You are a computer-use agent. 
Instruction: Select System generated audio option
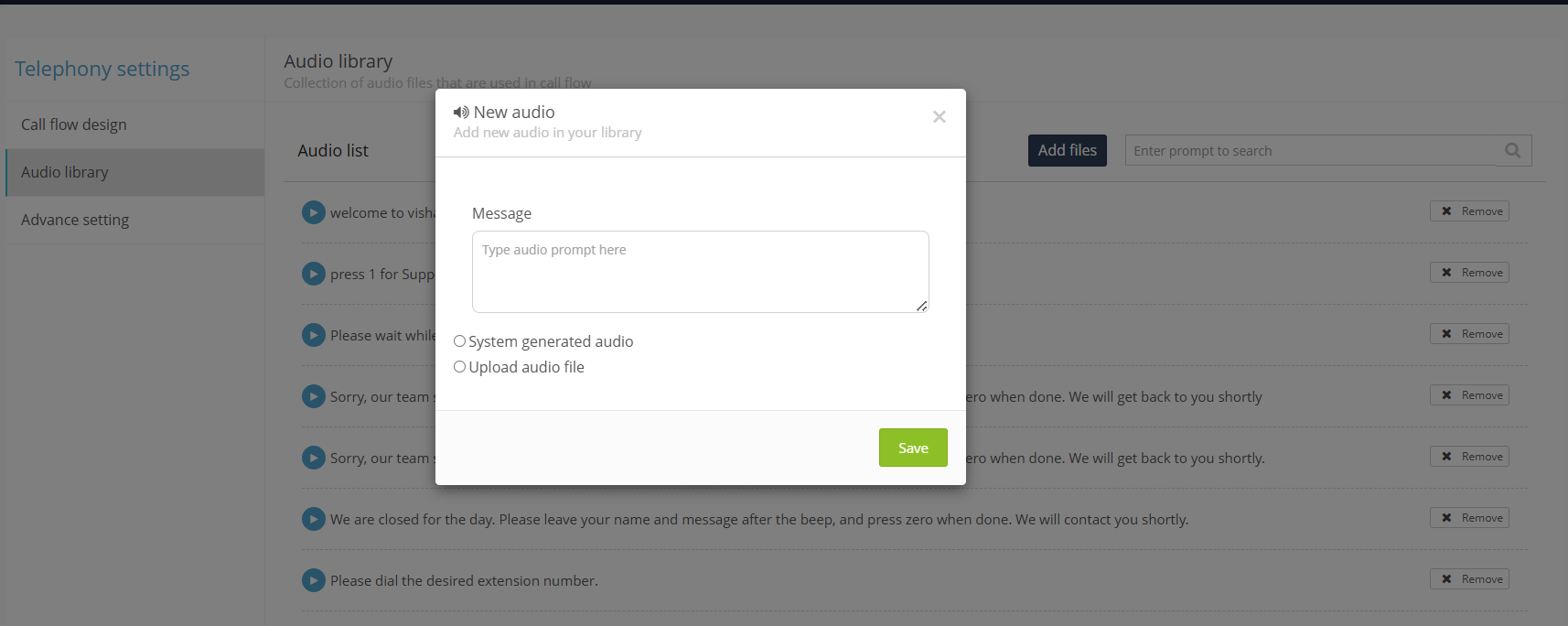point(460,341)
